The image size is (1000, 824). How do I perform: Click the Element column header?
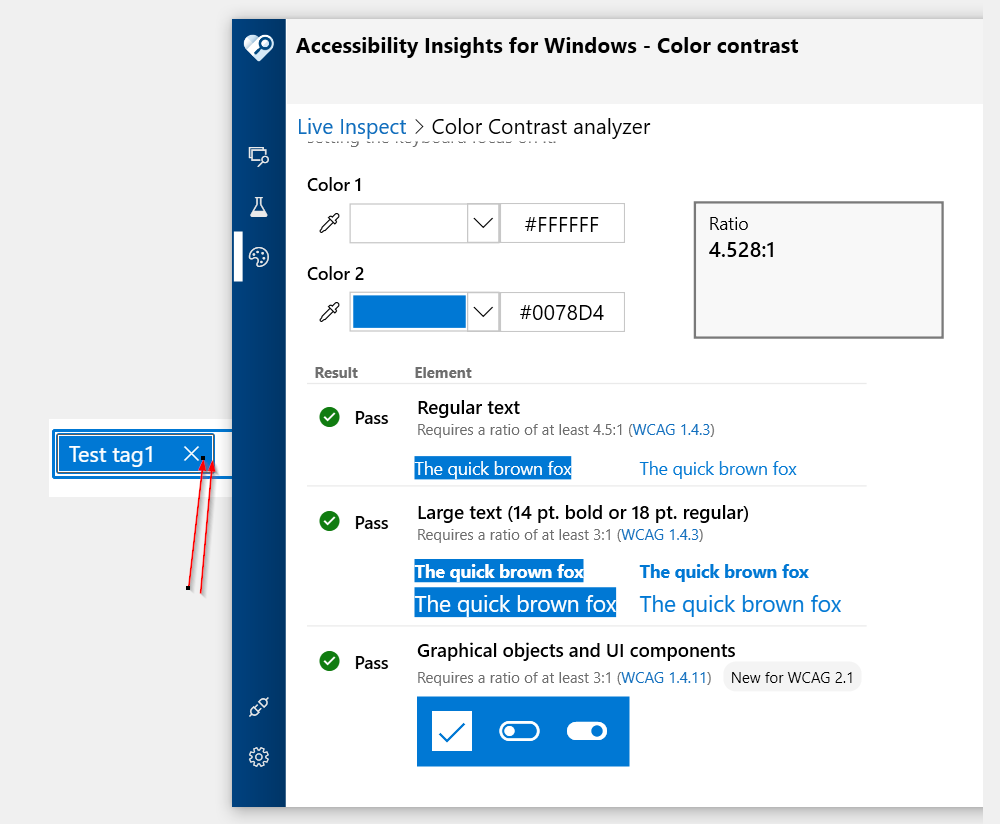coord(443,372)
